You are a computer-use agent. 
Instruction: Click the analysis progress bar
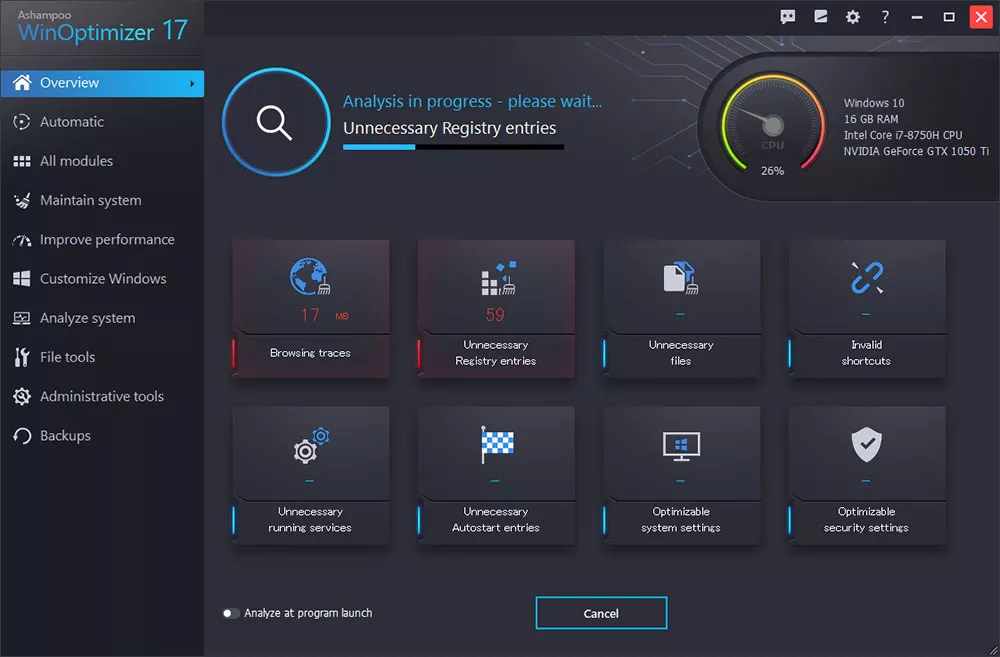tap(453, 147)
